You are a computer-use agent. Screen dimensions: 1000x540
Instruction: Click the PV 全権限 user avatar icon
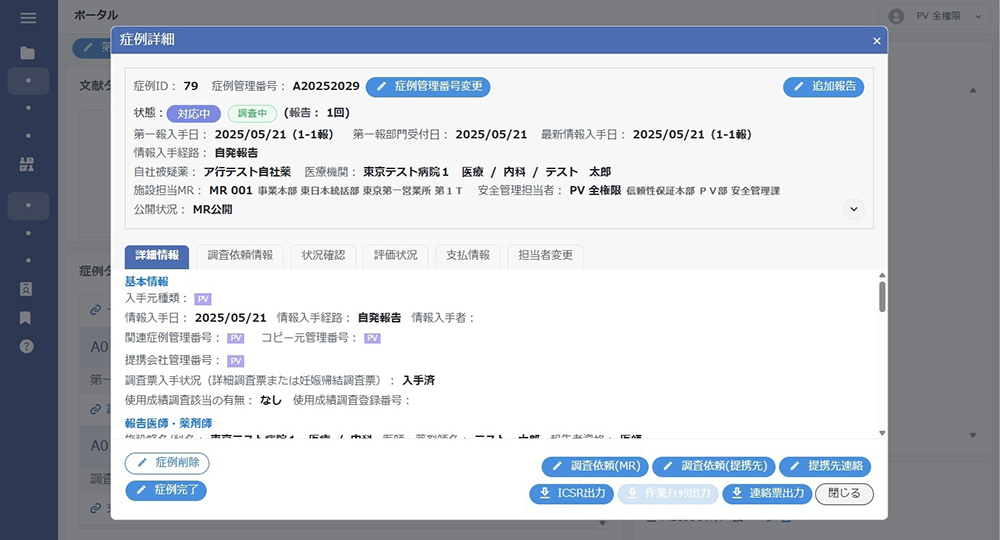pos(896,17)
